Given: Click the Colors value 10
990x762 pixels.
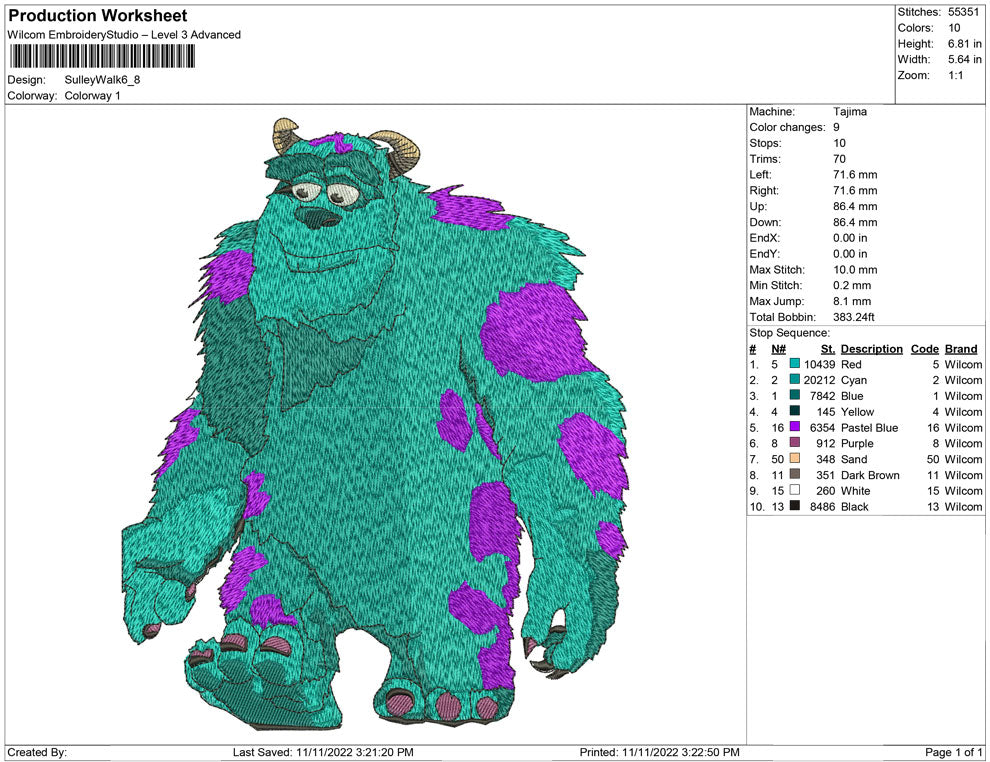Looking at the screenshot, I should tap(954, 28).
